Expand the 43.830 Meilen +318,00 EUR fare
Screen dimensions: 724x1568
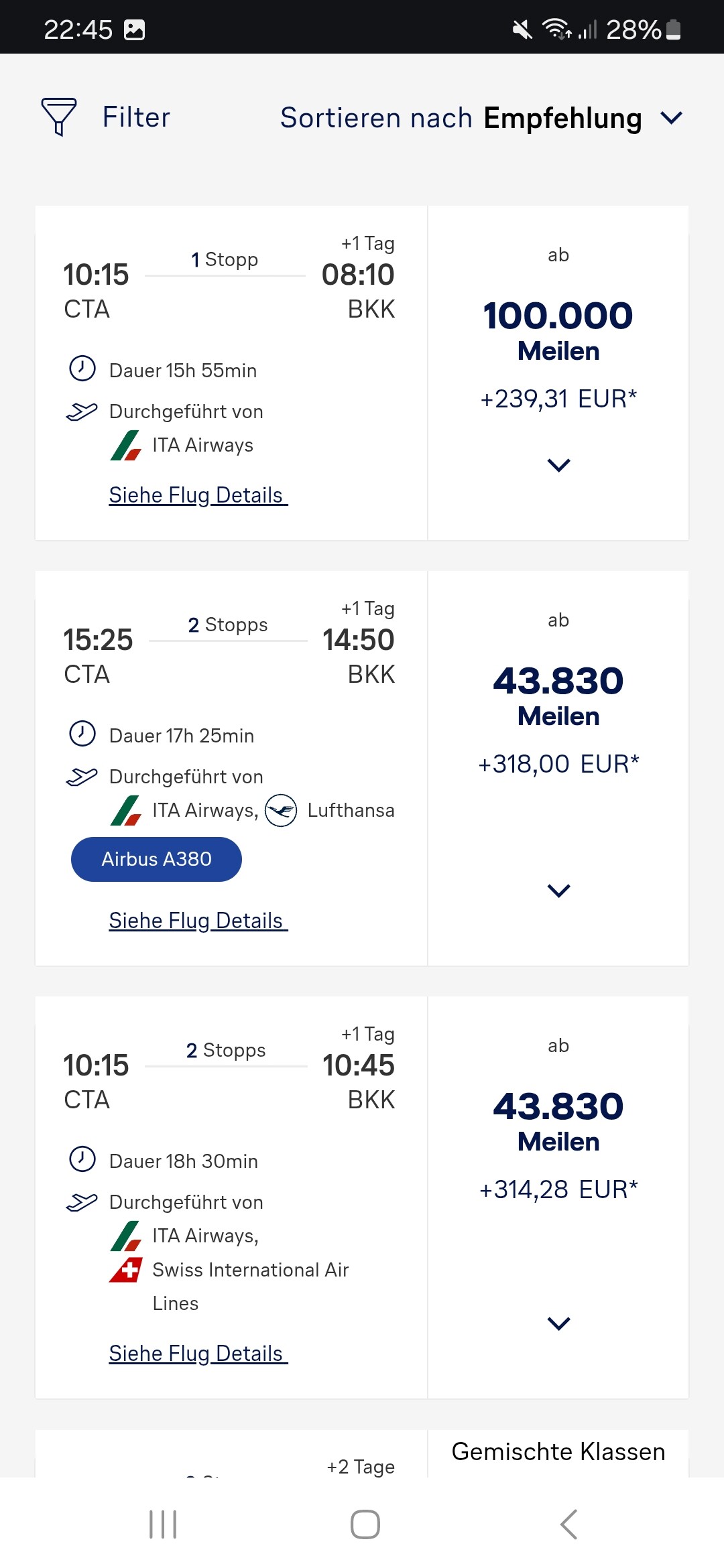558,891
